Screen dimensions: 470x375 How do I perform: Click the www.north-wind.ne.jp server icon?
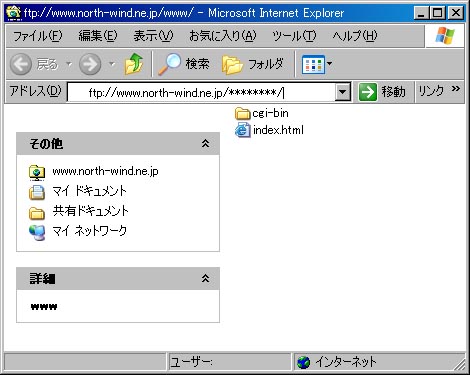click(x=37, y=173)
